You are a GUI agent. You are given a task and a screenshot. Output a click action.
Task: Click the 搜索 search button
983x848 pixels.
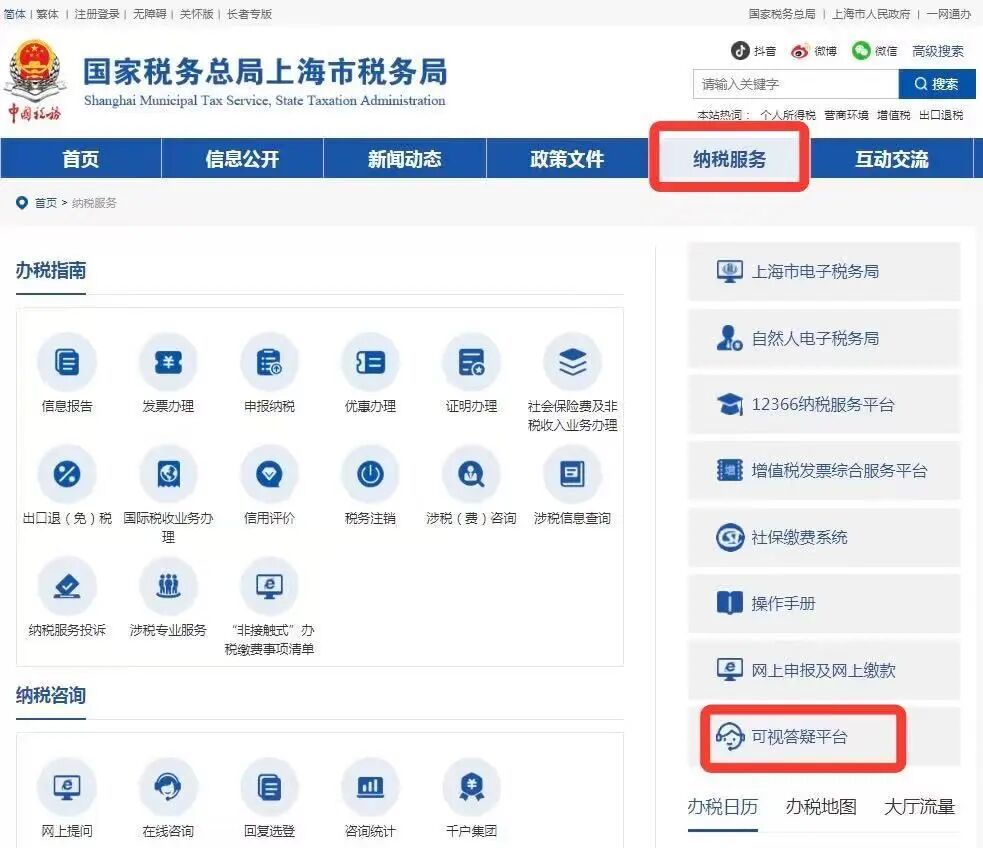coord(936,84)
